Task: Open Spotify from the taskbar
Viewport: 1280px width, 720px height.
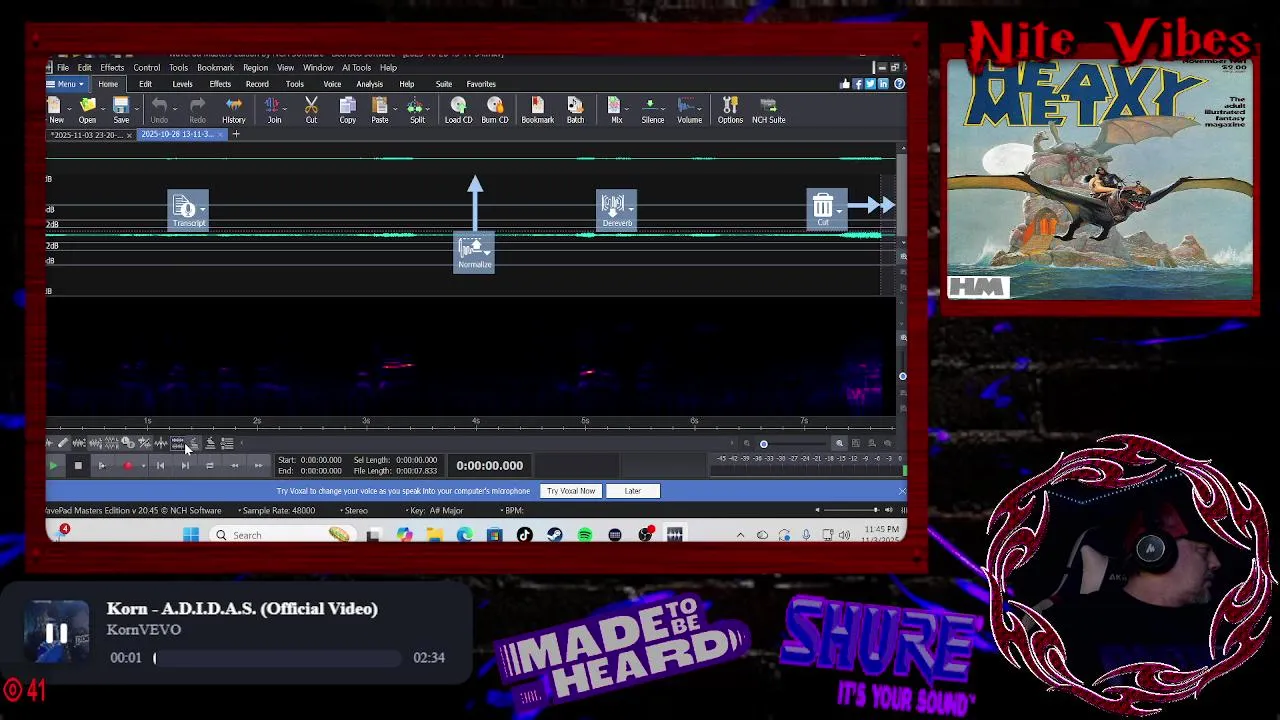Action: (585, 535)
